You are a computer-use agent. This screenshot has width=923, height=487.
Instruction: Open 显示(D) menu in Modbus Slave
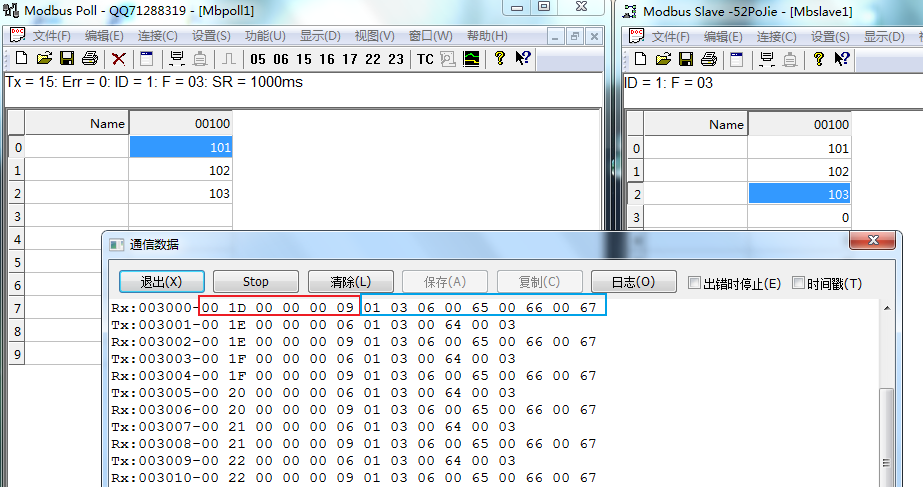click(884, 37)
